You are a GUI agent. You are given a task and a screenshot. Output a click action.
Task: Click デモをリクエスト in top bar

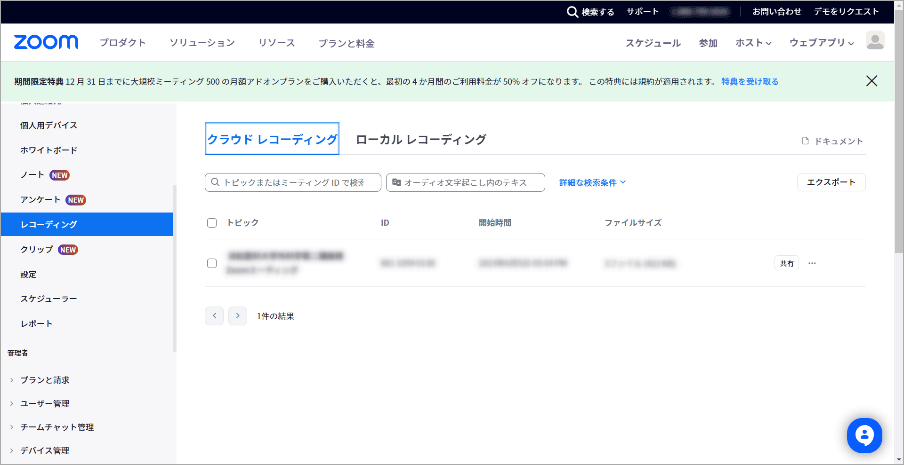846,12
